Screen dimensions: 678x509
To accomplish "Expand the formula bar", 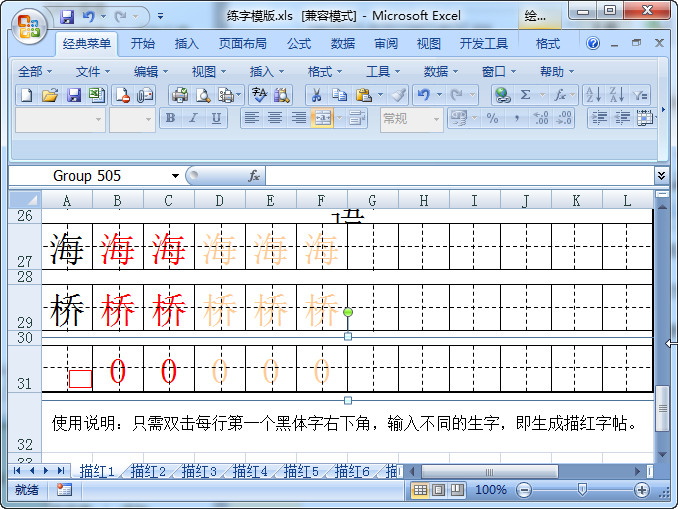I will [661, 175].
